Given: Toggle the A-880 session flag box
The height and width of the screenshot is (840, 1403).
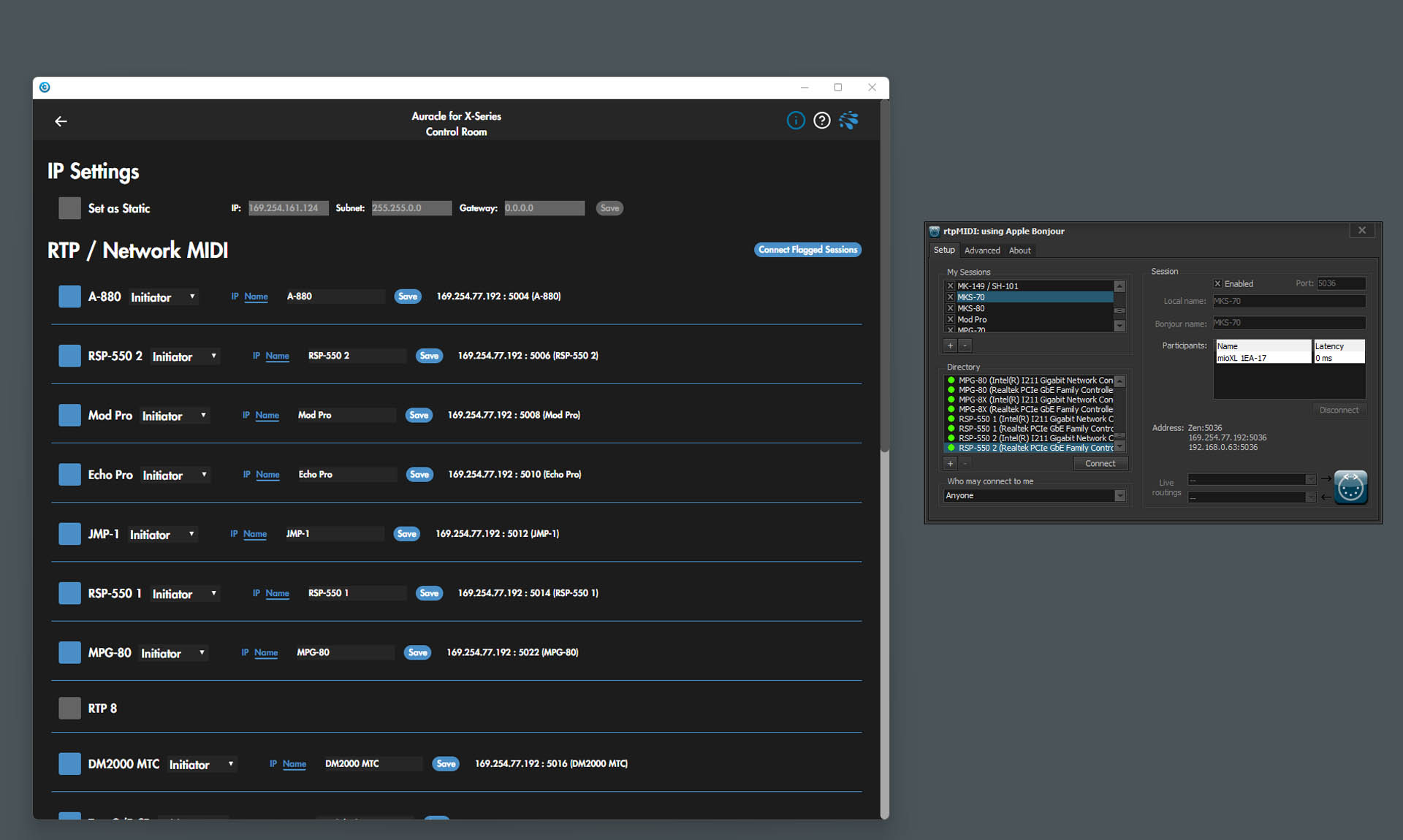Looking at the screenshot, I should coord(69,297).
